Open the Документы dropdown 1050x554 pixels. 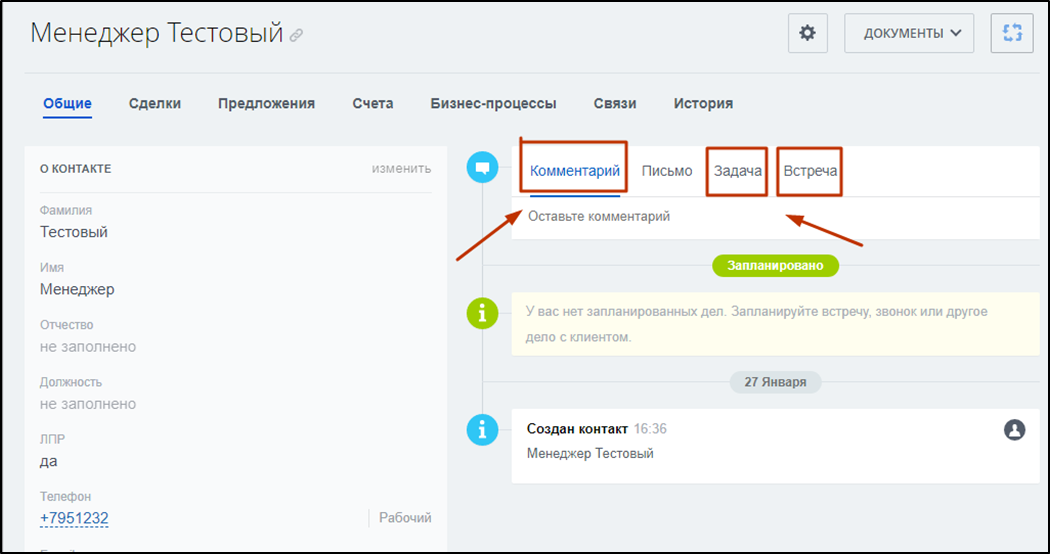point(910,33)
